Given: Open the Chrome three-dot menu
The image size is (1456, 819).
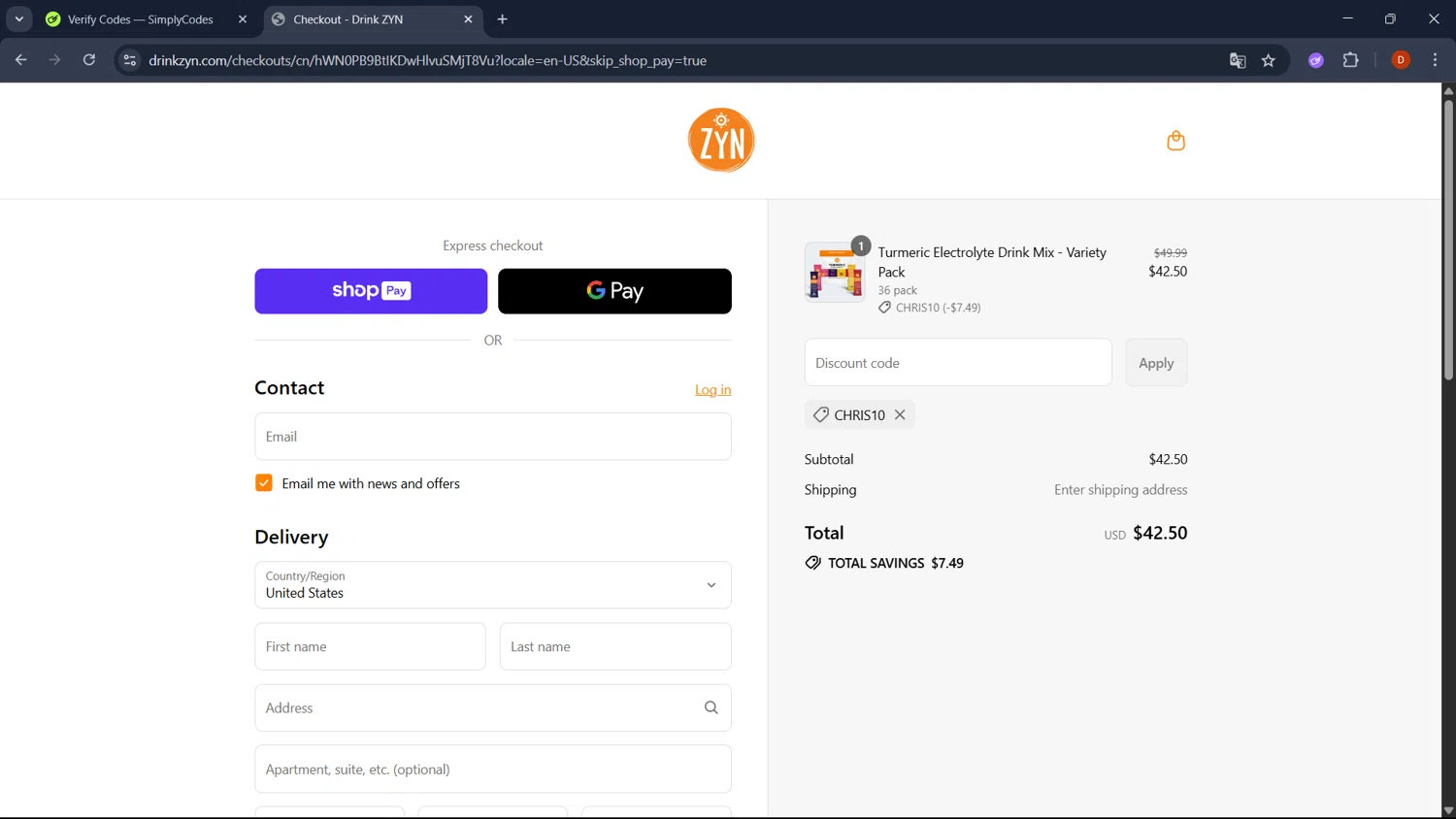Looking at the screenshot, I should coord(1435,60).
